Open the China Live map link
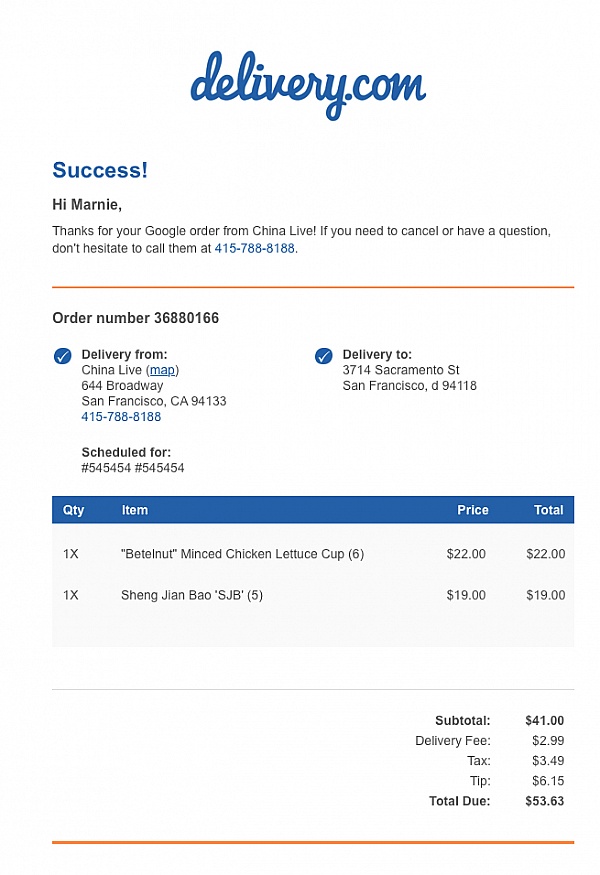Viewport: 600px width, 875px height. [x=162, y=370]
